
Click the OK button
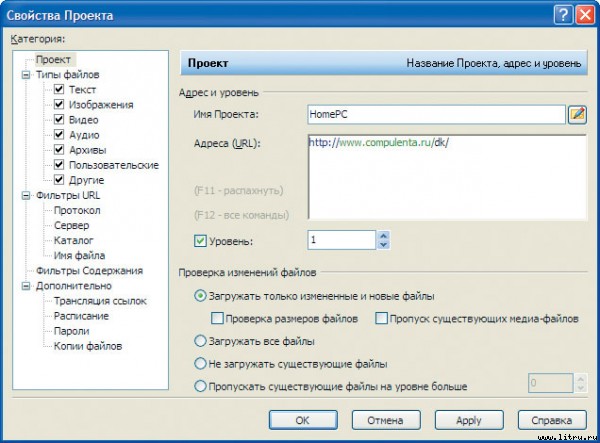(x=303, y=420)
